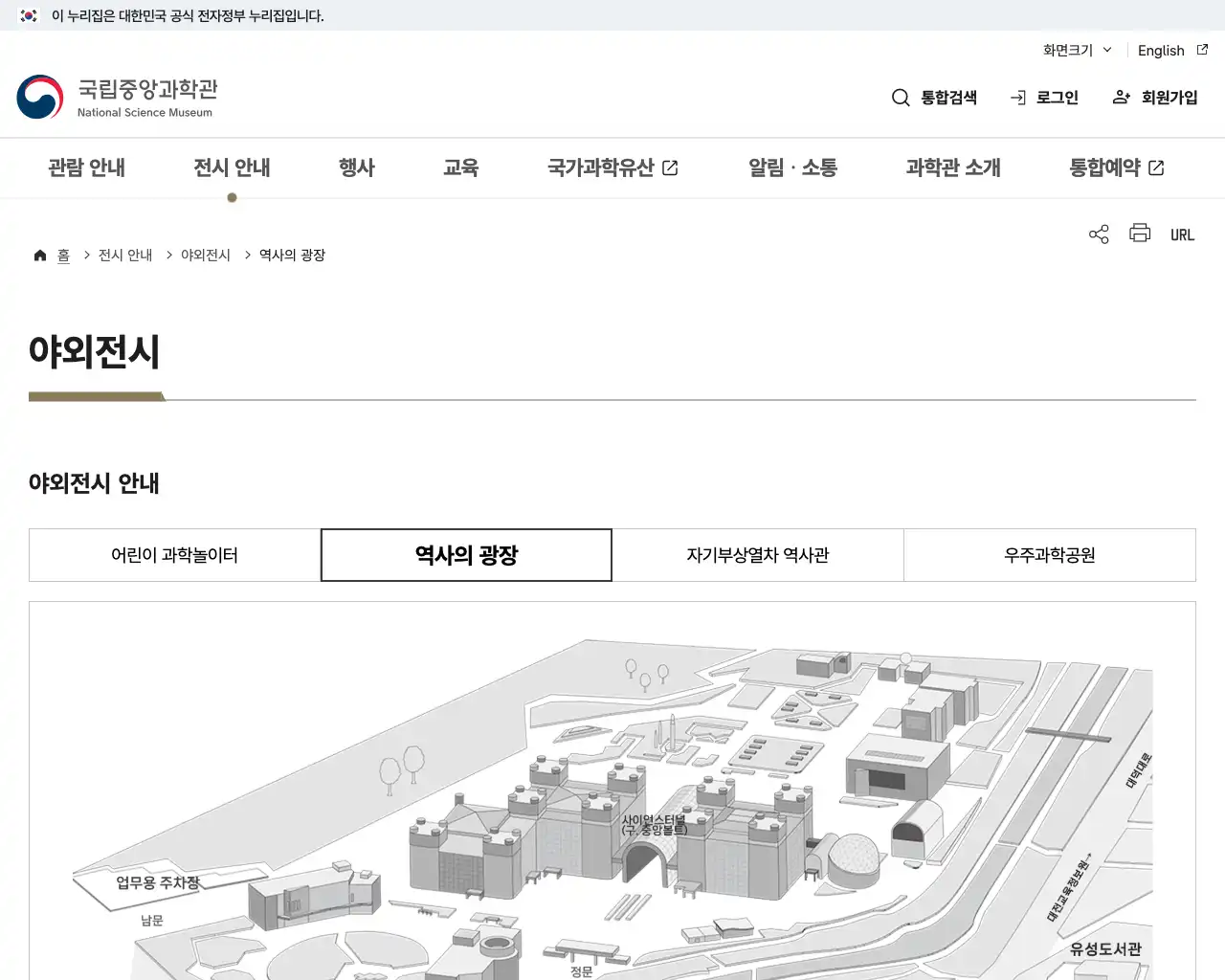Screen dimensions: 1225x980
Task: Click the 회원가입 member signup icon
Action: point(1121,97)
